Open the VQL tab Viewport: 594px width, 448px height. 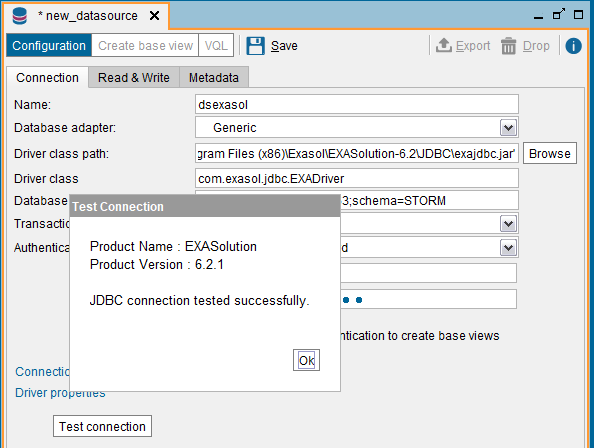tap(216, 45)
